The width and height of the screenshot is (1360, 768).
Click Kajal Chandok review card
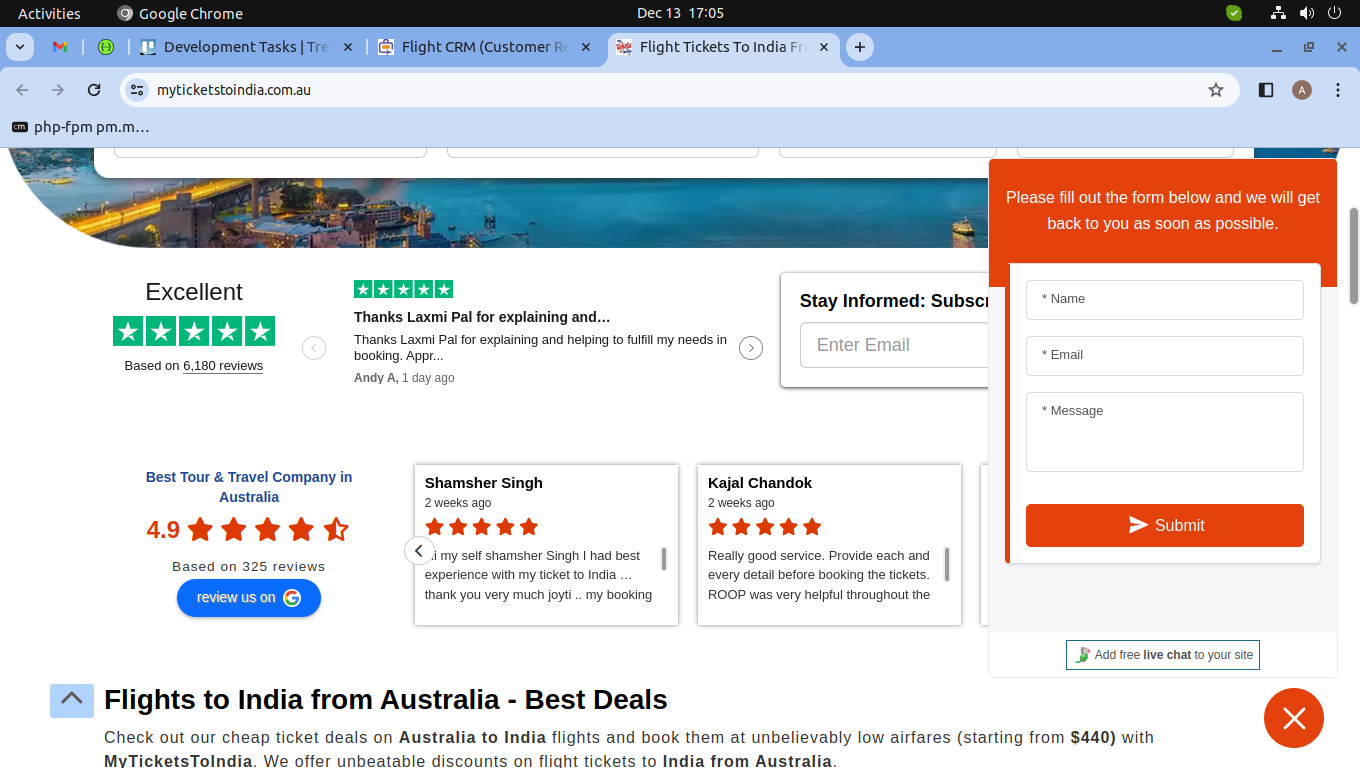pyautogui.click(x=829, y=545)
